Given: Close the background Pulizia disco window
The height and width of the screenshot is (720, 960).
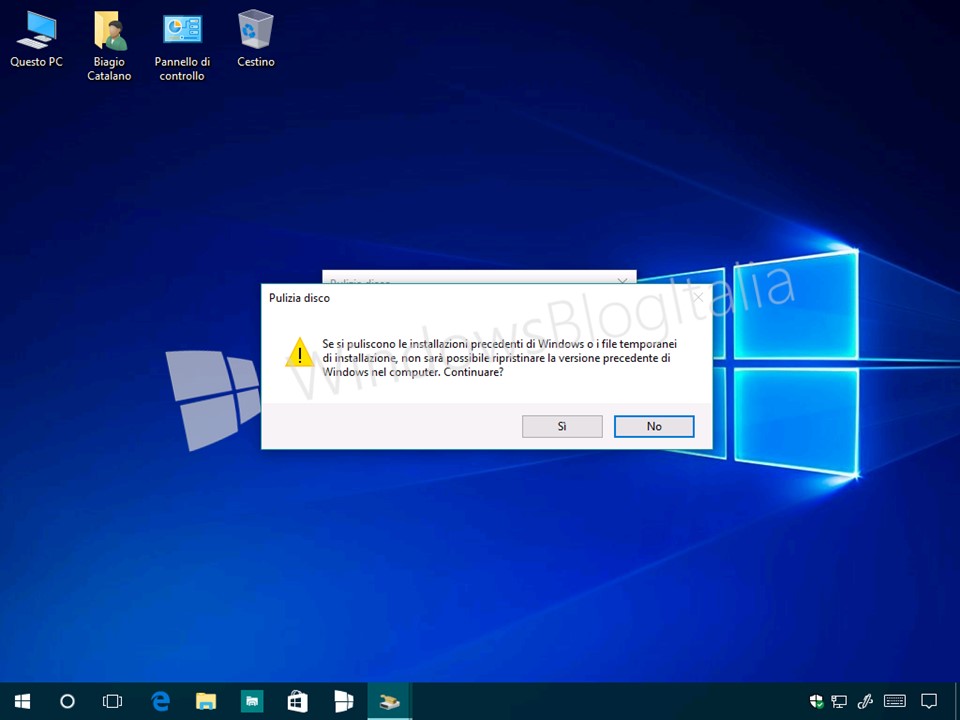Looking at the screenshot, I should point(622,281).
